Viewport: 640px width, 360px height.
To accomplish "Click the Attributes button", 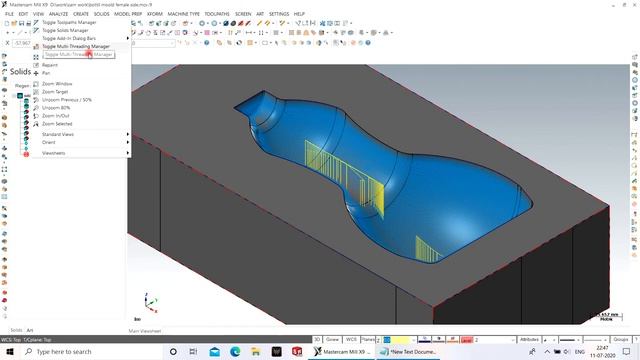I will point(529,340).
